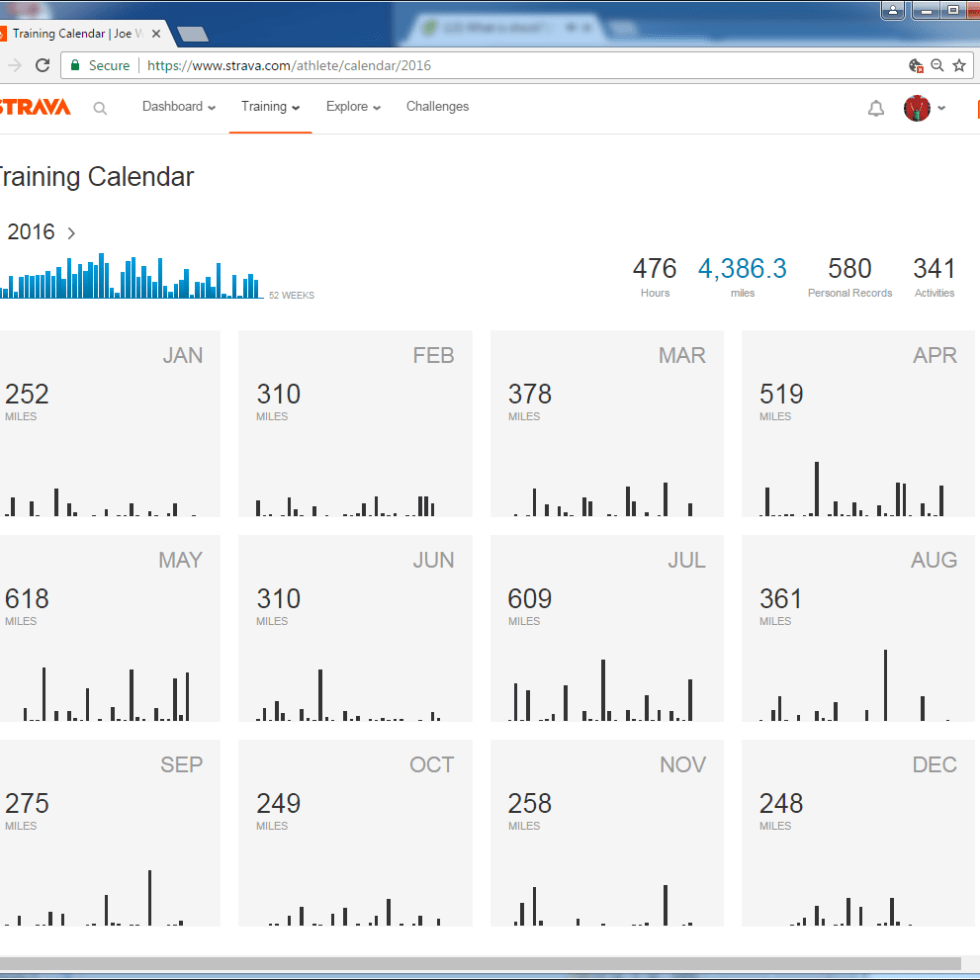This screenshot has height=980, width=980.
Task: Reload the page with the refresh icon
Action: pos(42,65)
